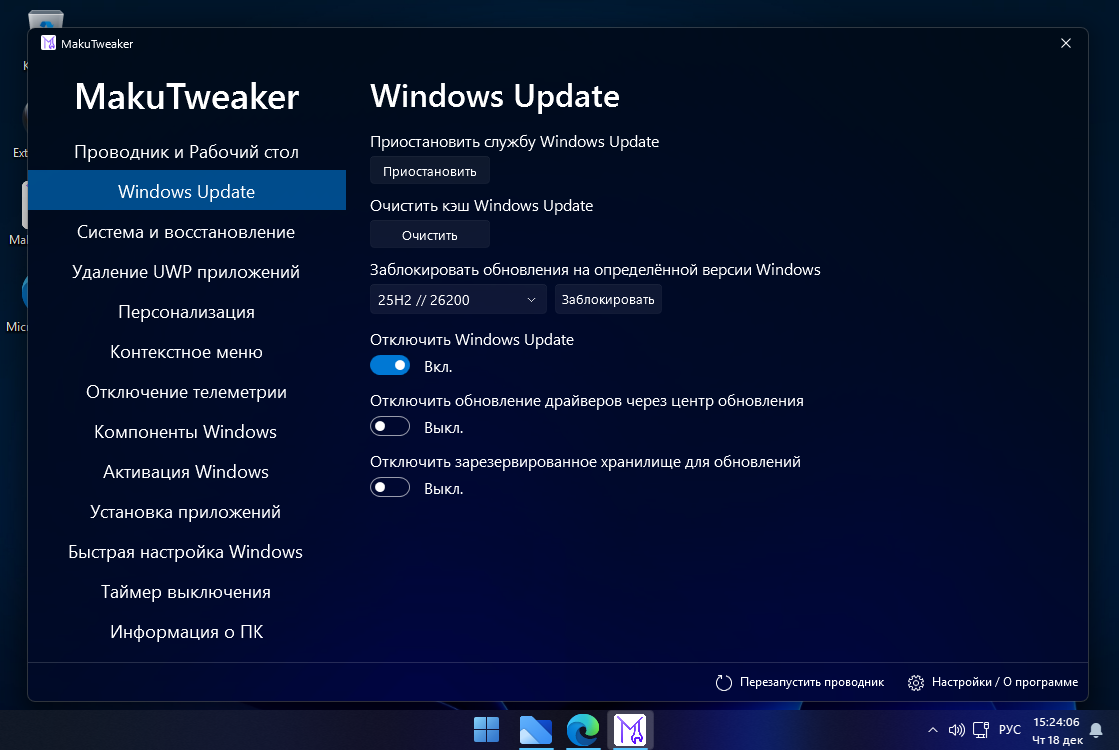
Task: Open the volume speaker tray icon
Action: click(x=956, y=730)
